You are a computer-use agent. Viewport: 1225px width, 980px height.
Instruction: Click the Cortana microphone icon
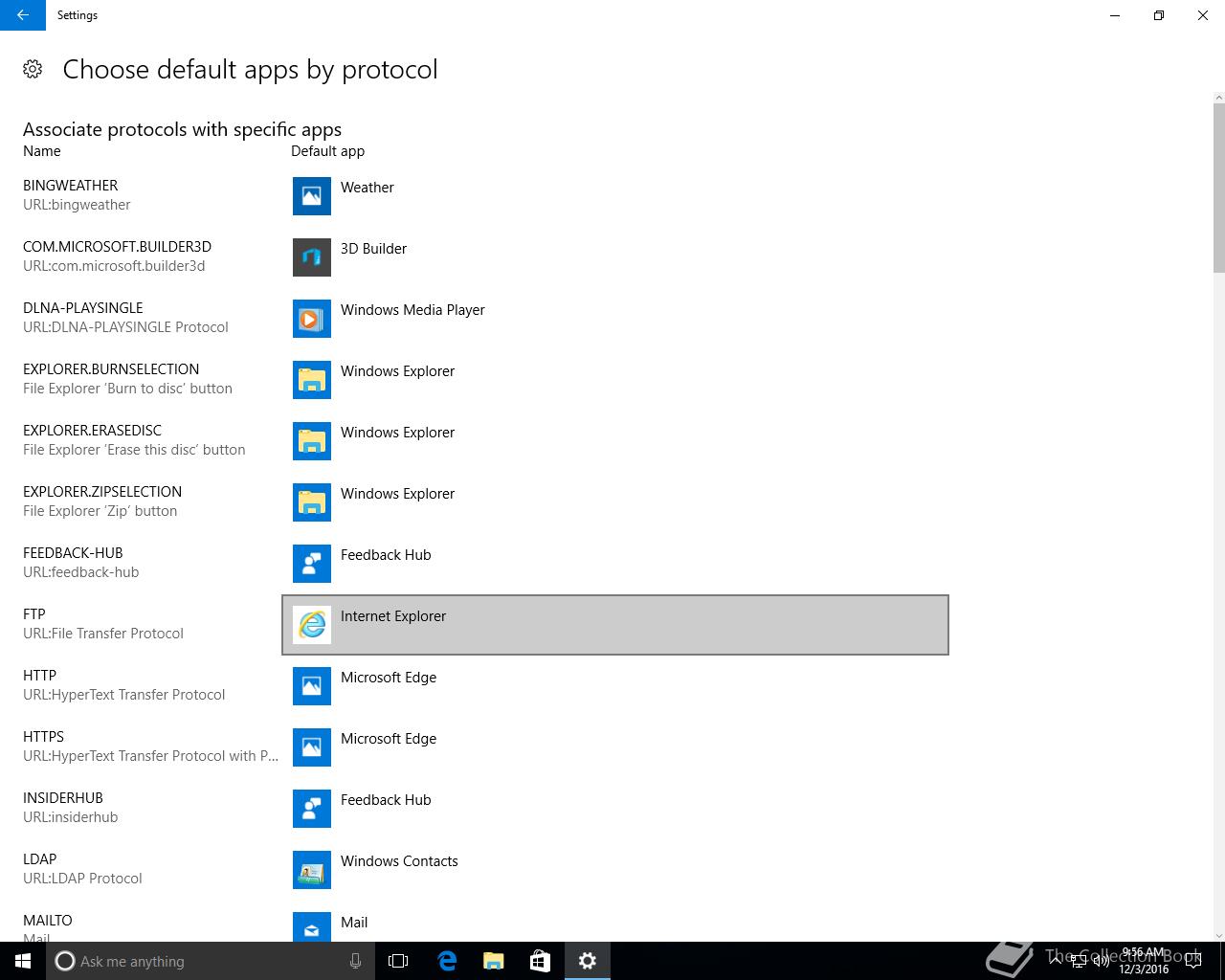355,961
